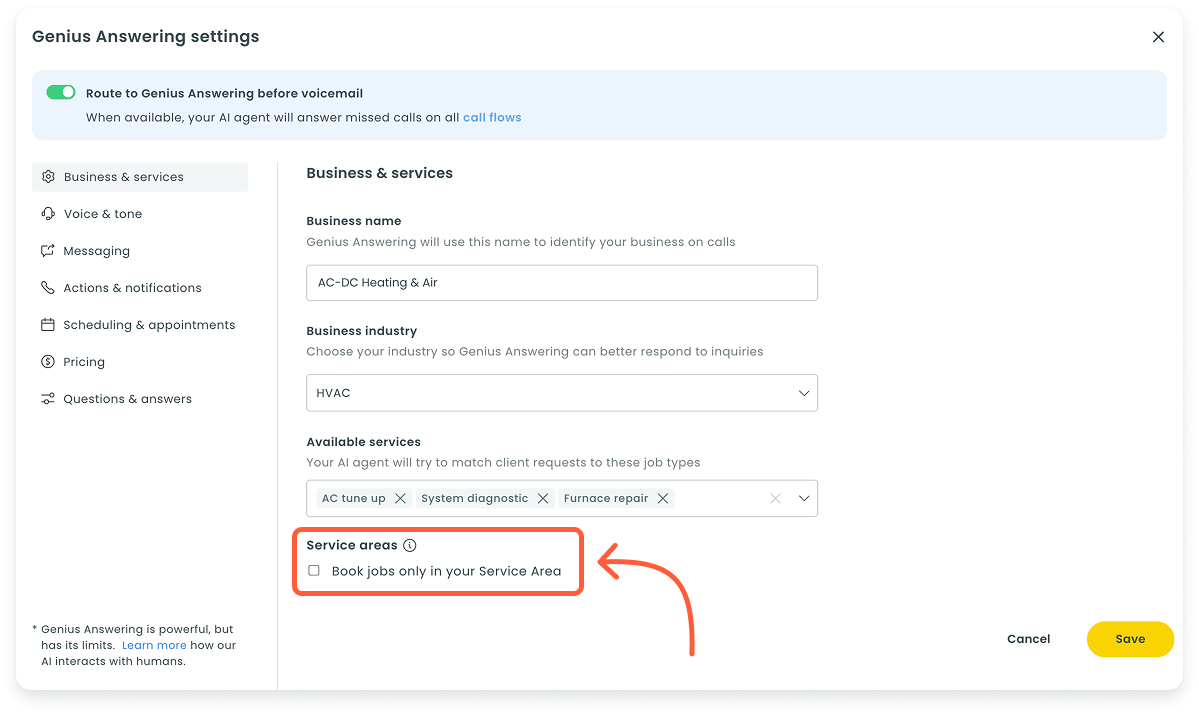1199x714 pixels.
Task: Go to Actions & notifications section
Action: [x=132, y=288]
